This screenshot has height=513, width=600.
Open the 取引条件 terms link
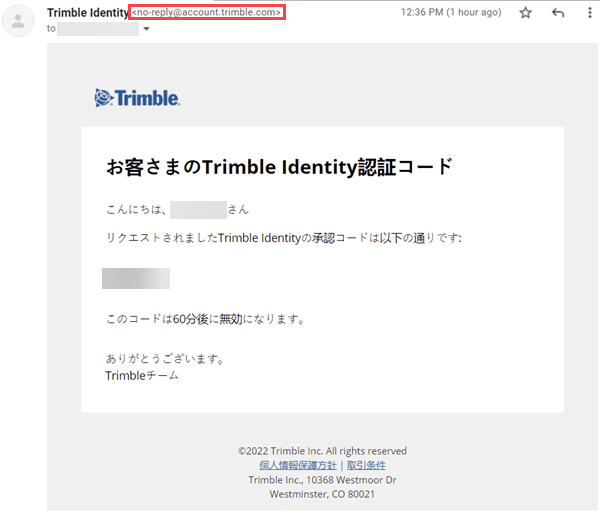tap(366, 465)
